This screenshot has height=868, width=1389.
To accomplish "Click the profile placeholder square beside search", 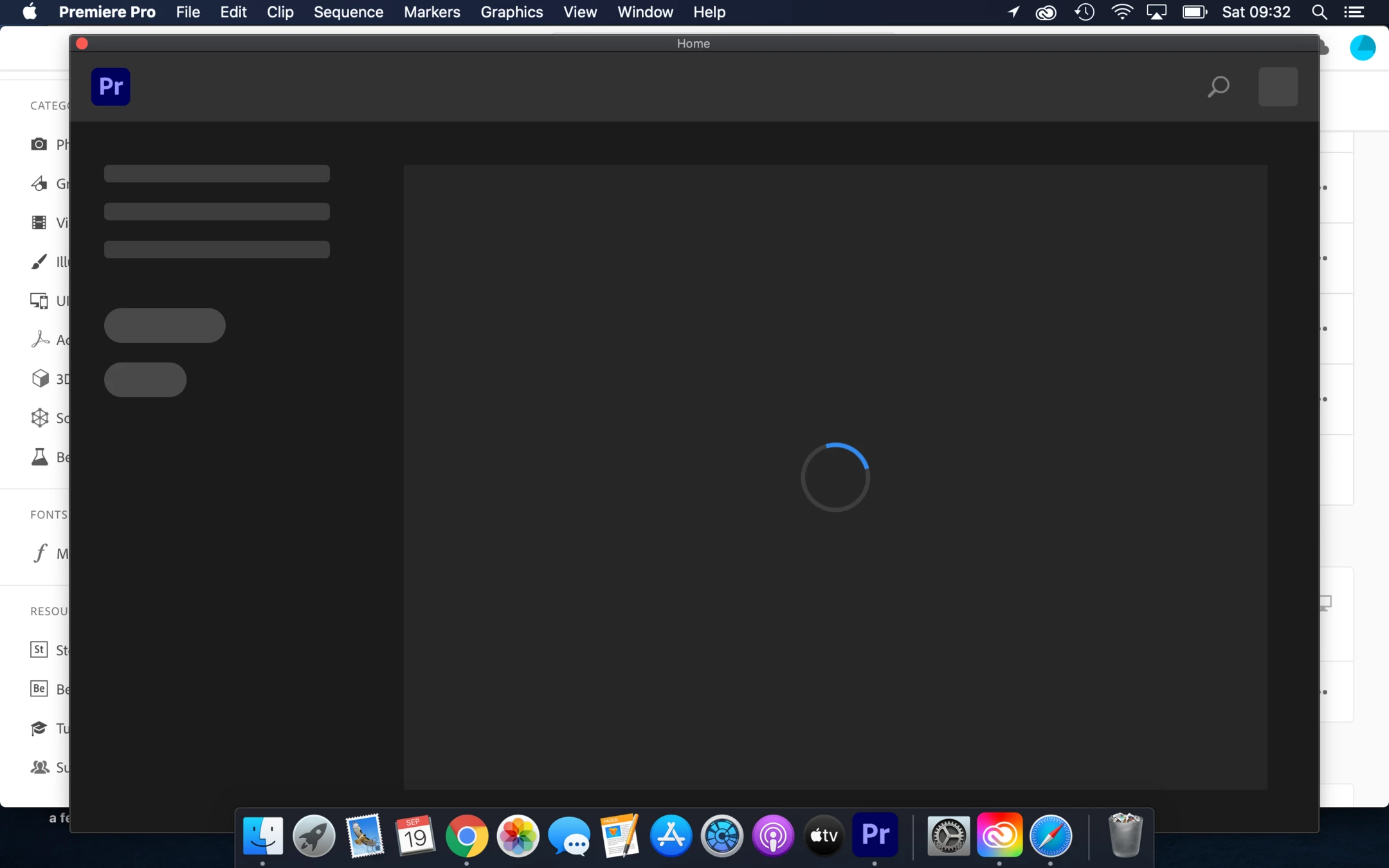I will tap(1278, 86).
